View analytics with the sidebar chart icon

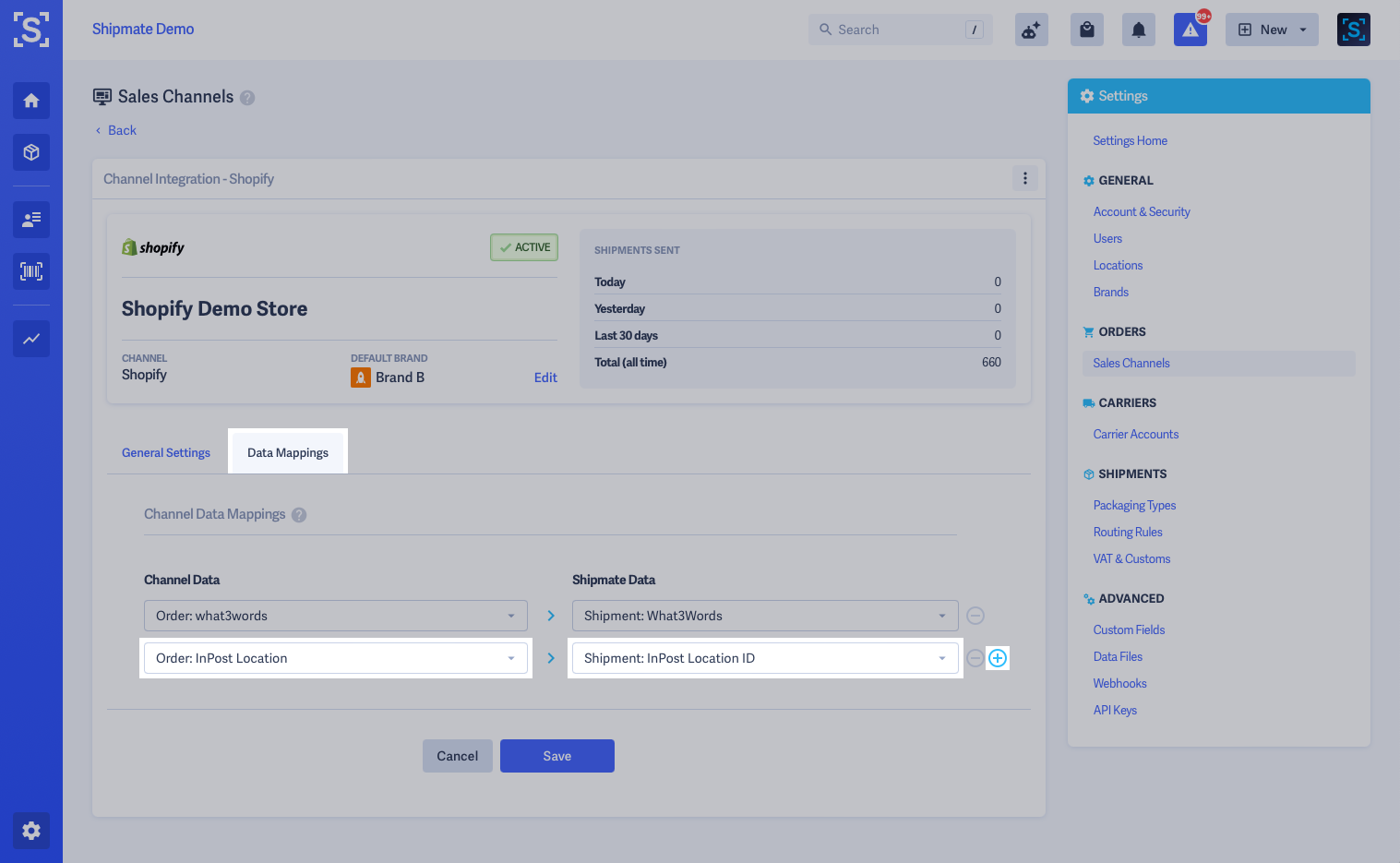pyautogui.click(x=30, y=339)
